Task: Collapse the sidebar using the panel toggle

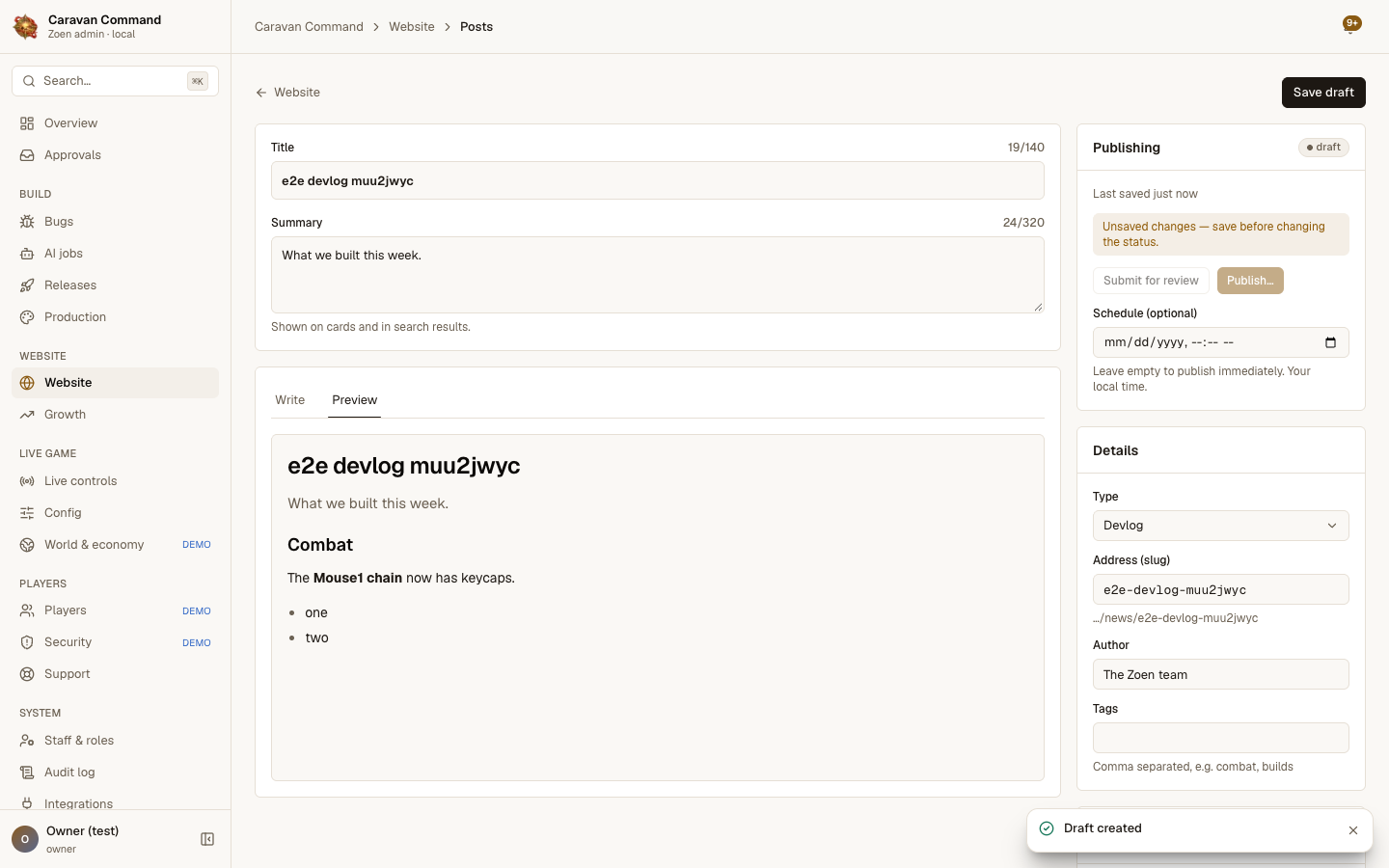Action: (207, 839)
